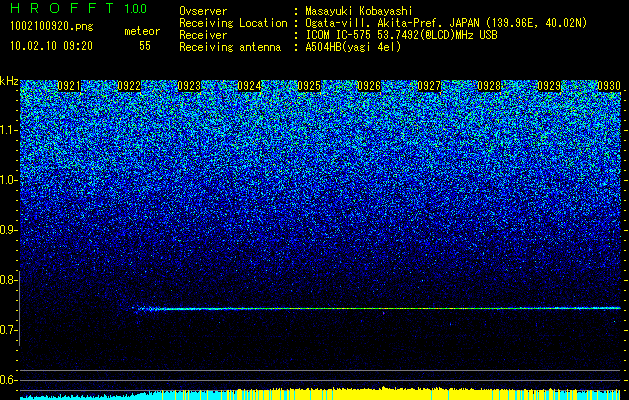Click the Ovserver field label
This screenshot has width=629, height=400.
203,11
